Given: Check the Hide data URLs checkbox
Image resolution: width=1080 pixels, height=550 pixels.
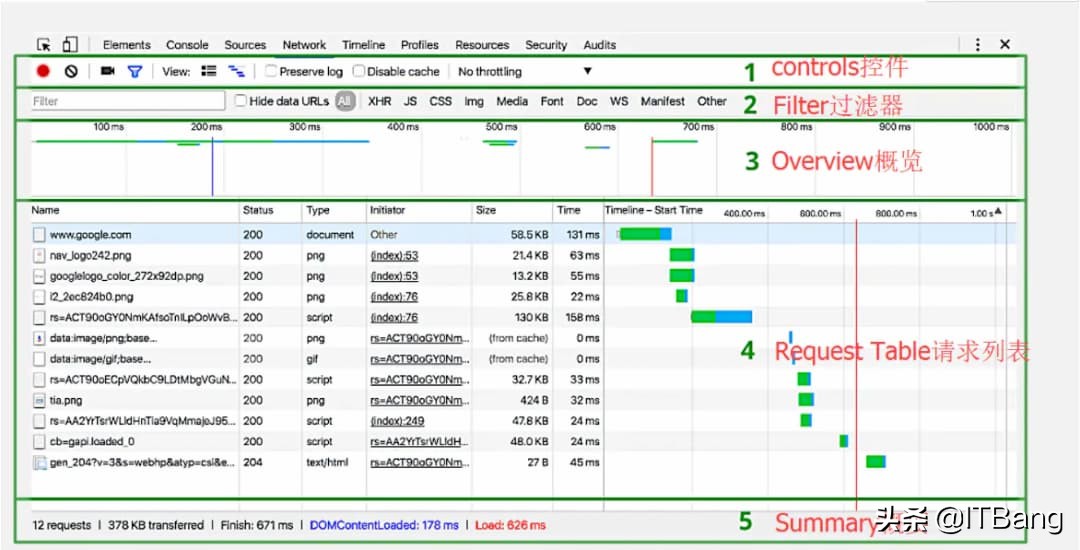Looking at the screenshot, I should pyautogui.click(x=241, y=101).
